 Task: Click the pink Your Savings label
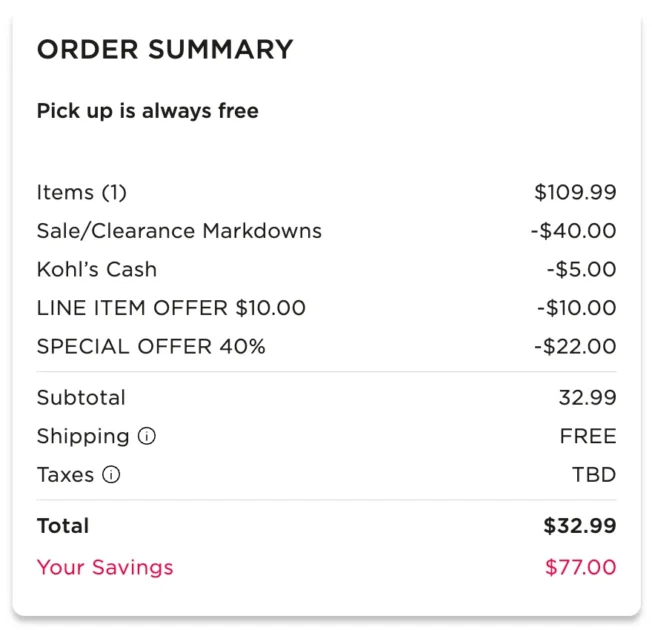(105, 568)
